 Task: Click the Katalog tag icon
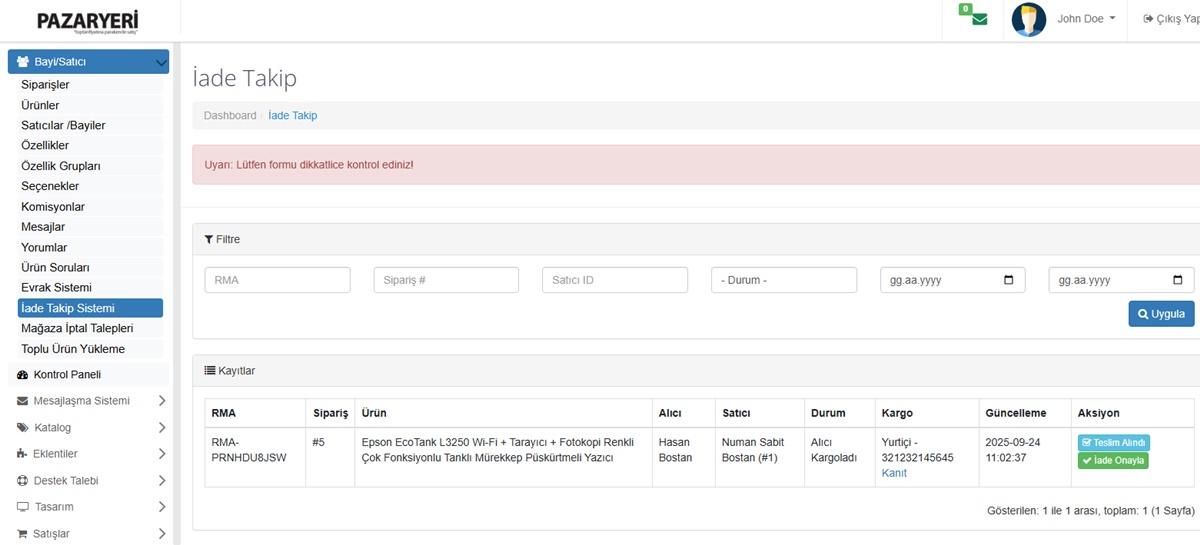click(x=23, y=428)
